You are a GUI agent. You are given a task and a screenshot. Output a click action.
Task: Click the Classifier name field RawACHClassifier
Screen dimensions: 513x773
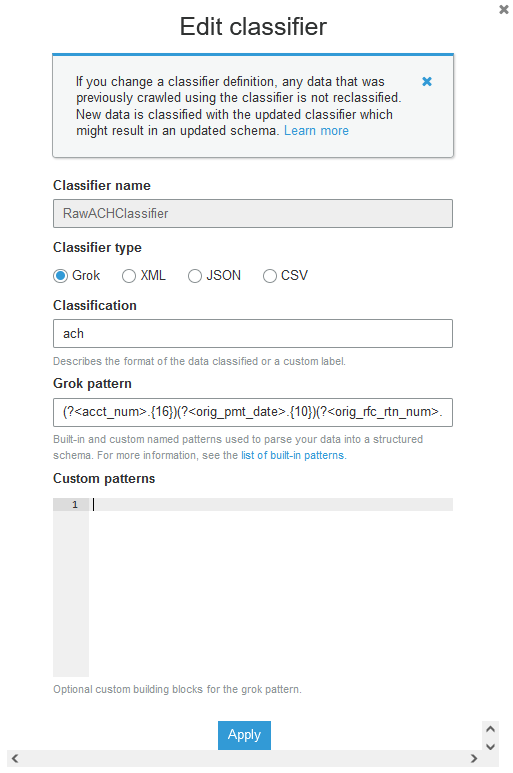pos(253,213)
